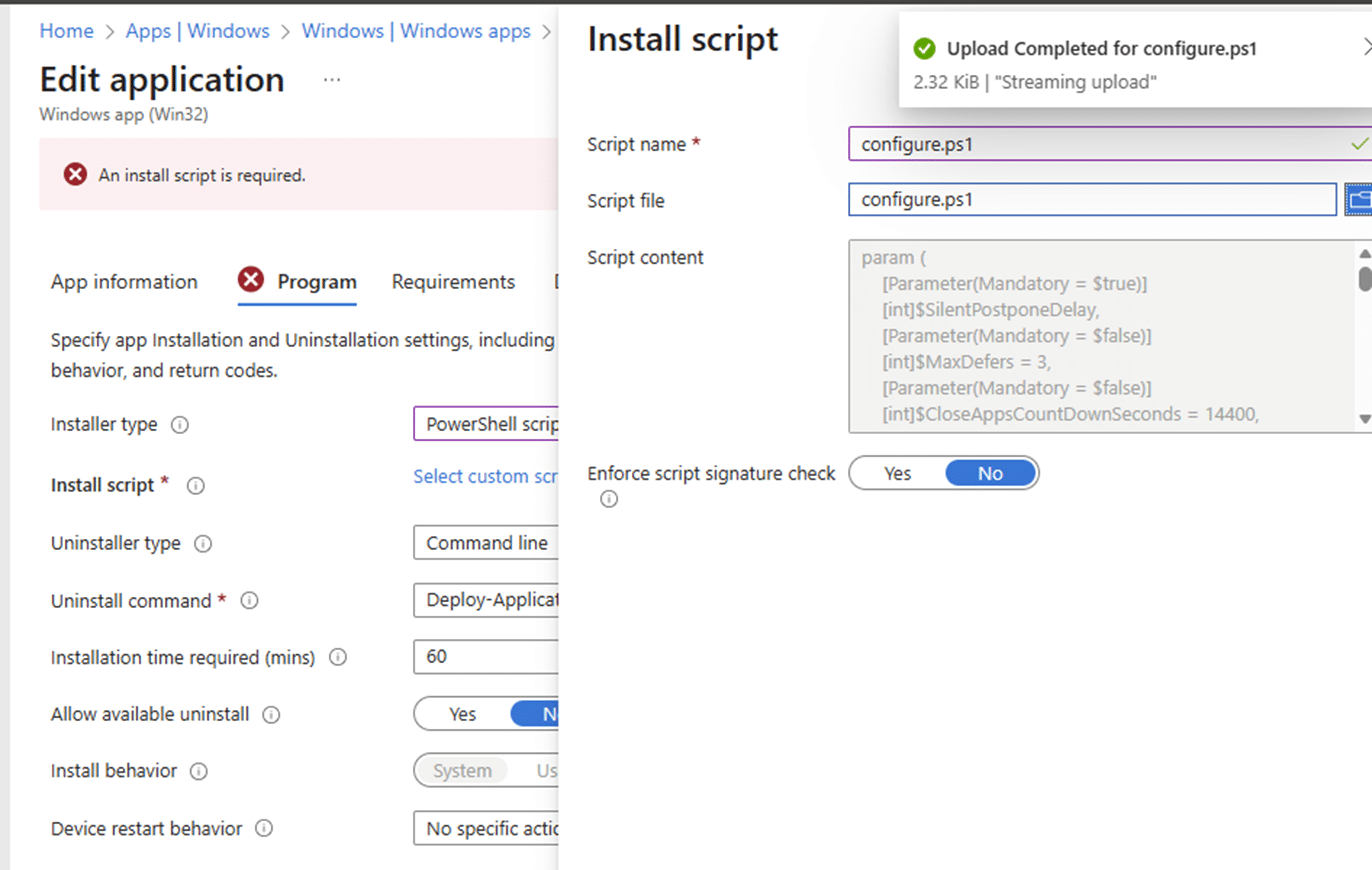
Task: Click info icon next to Install script
Action: click(196, 486)
